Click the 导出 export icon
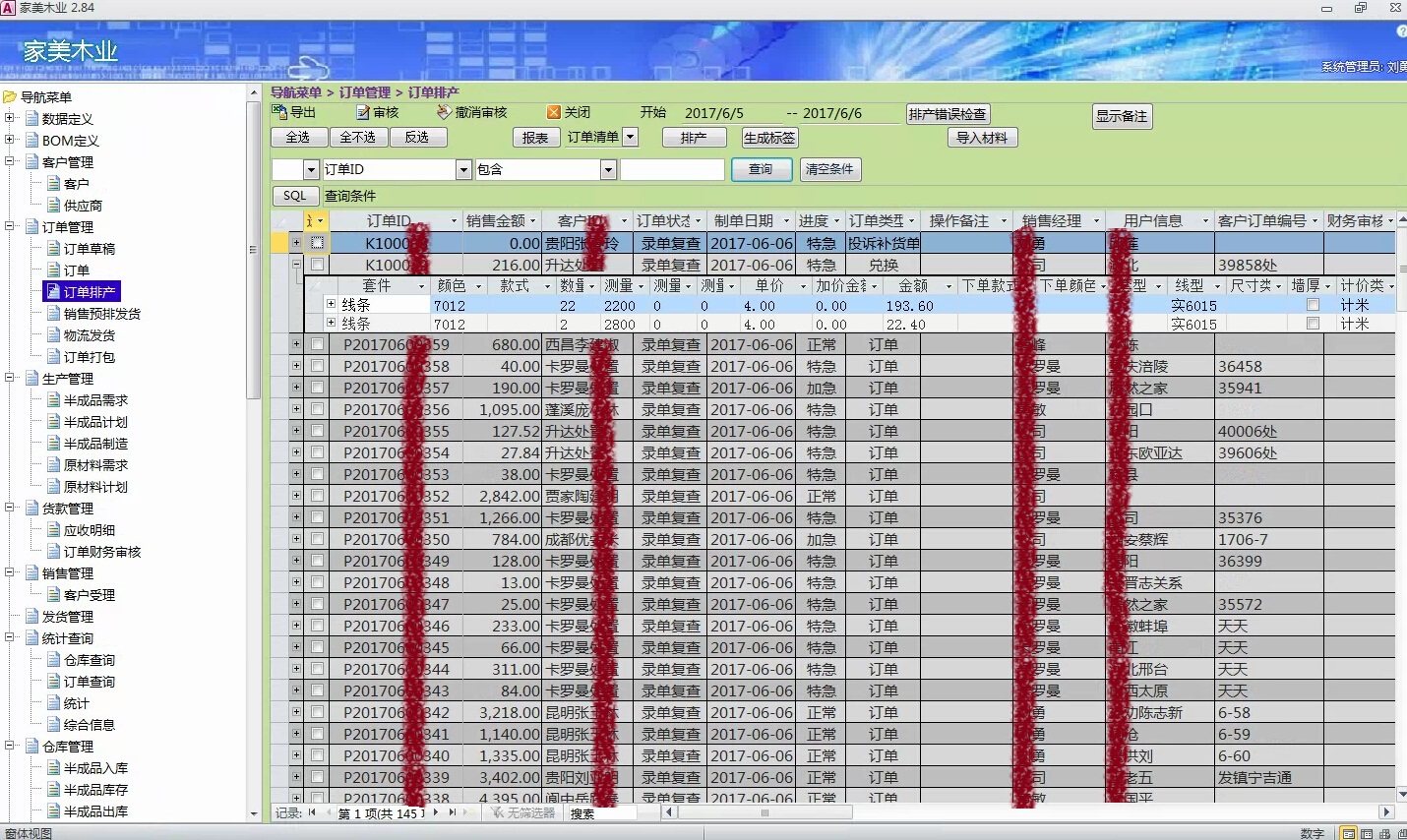This screenshot has height=840, width=1407. [279, 113]
